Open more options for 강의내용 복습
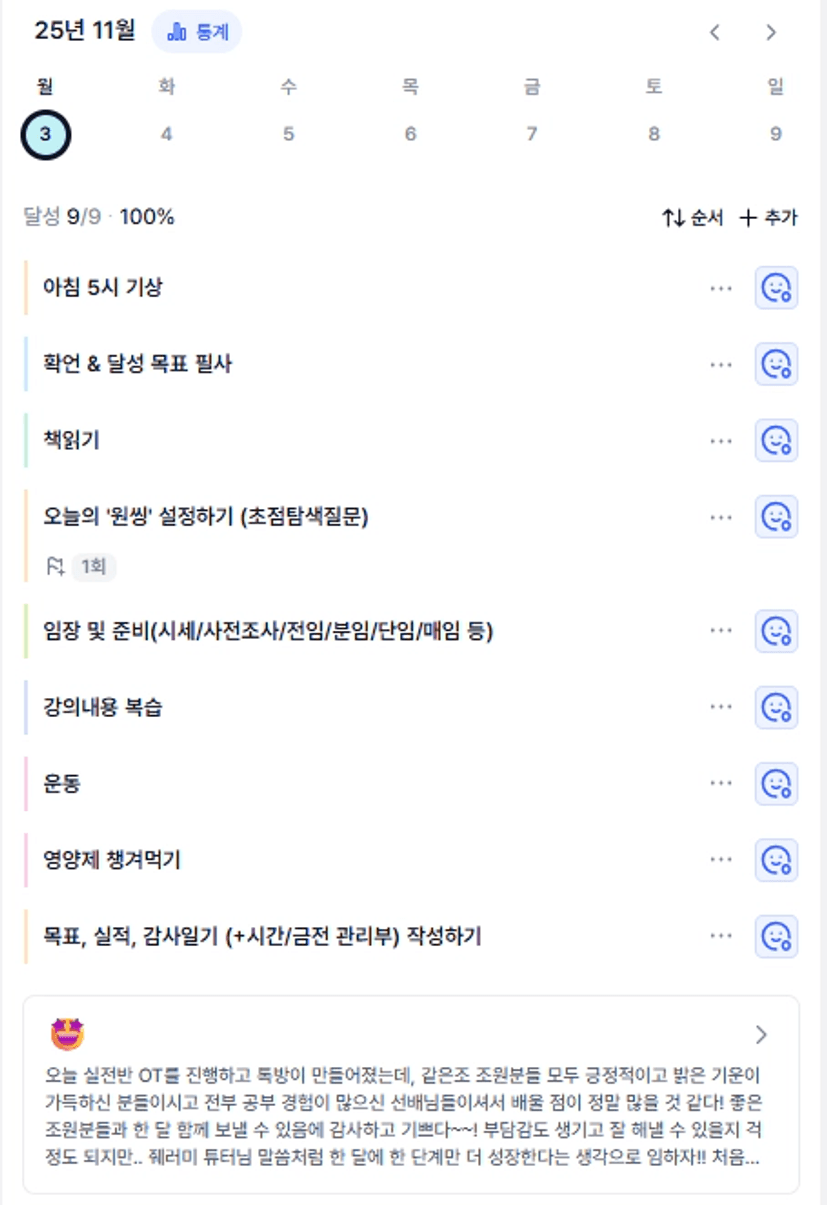The image size is (827, 1205). click(721, 707)
